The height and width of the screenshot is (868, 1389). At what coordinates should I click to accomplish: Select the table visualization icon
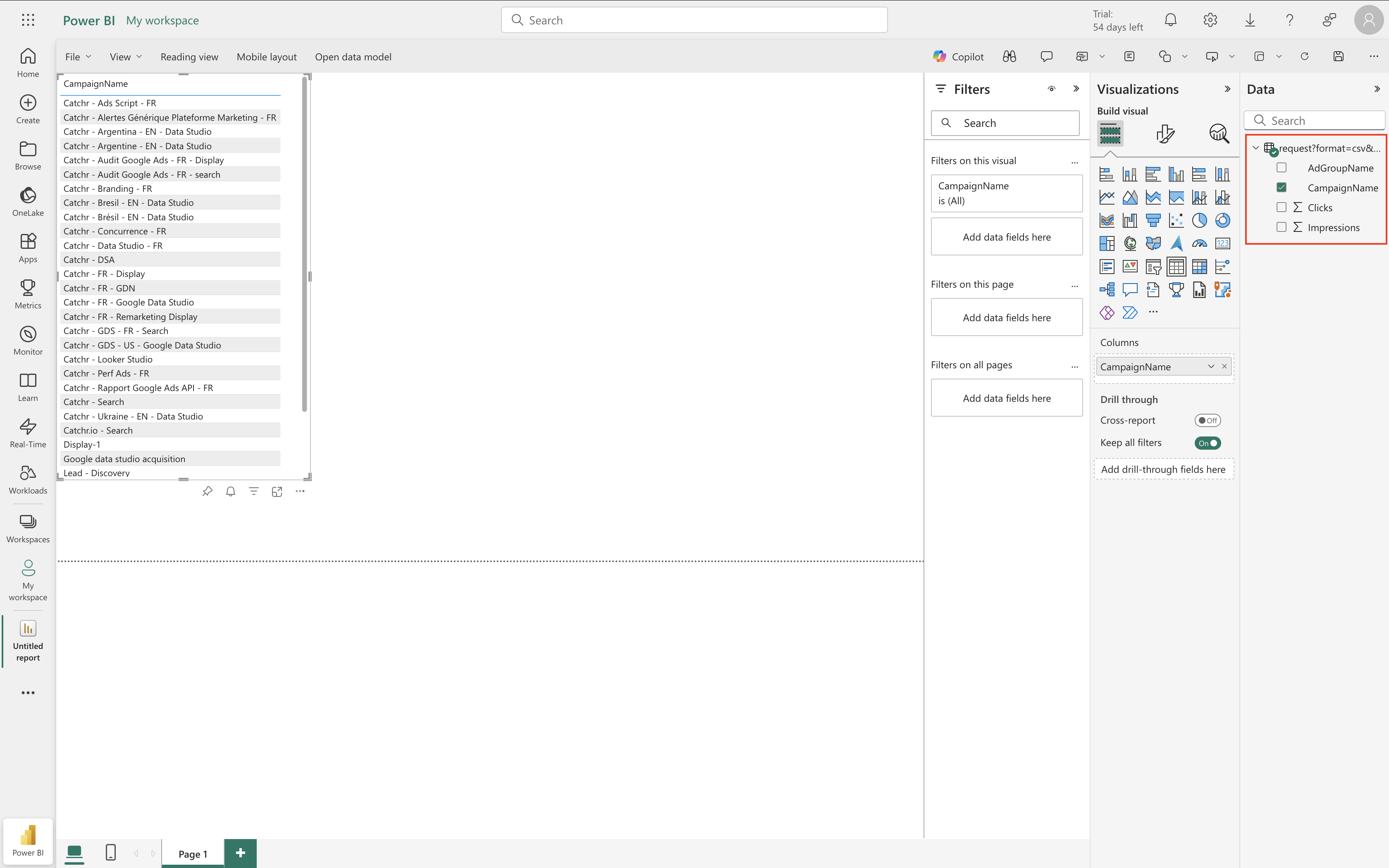pyautogui.click(x=1176, y=266)
